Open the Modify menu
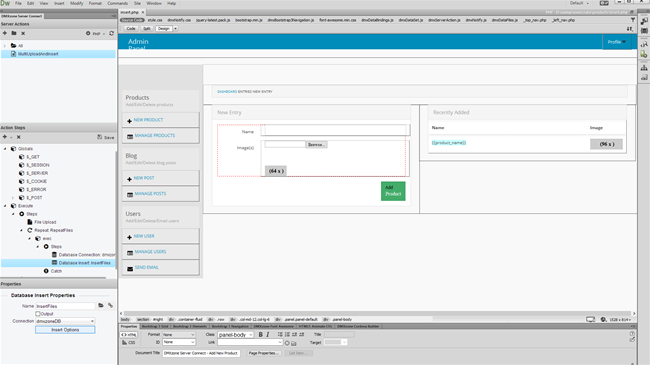The height and width of the screenshot is (365, 650). click(x=77, y=3)
